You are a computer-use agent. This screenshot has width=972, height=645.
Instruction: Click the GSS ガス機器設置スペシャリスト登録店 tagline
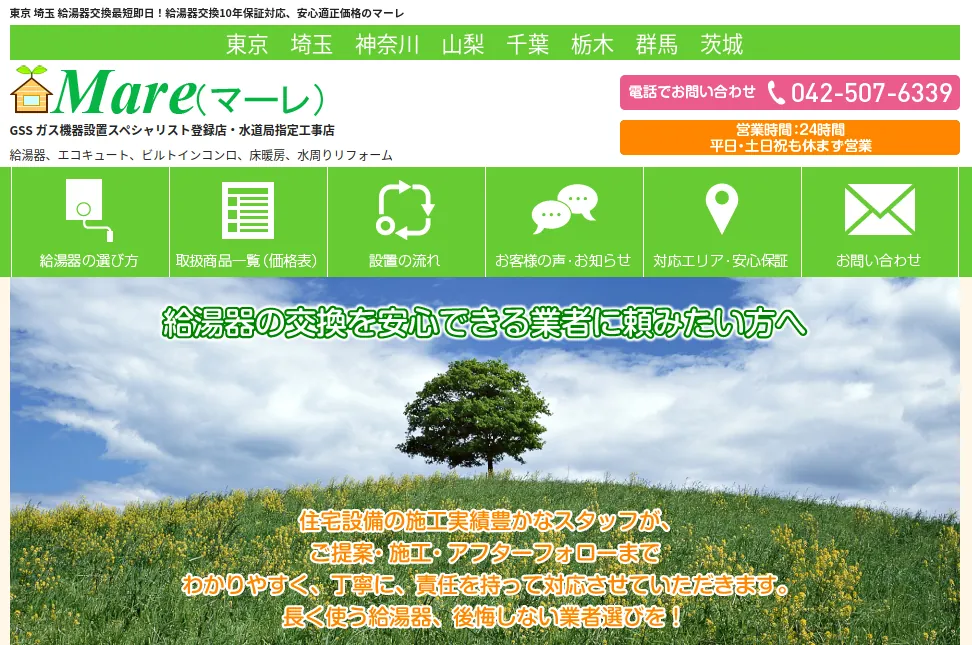[172, 130]
